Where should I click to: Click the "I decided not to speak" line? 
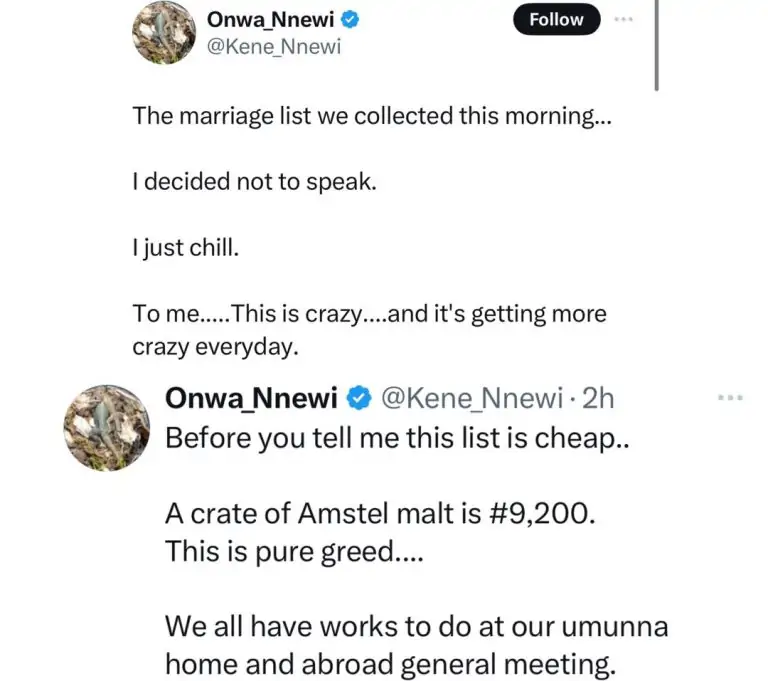click(x=254, y=182)
